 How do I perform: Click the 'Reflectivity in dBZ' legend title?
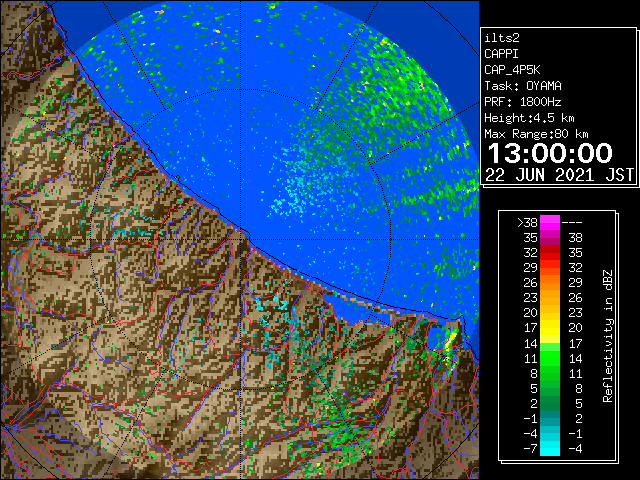(607, 336)
